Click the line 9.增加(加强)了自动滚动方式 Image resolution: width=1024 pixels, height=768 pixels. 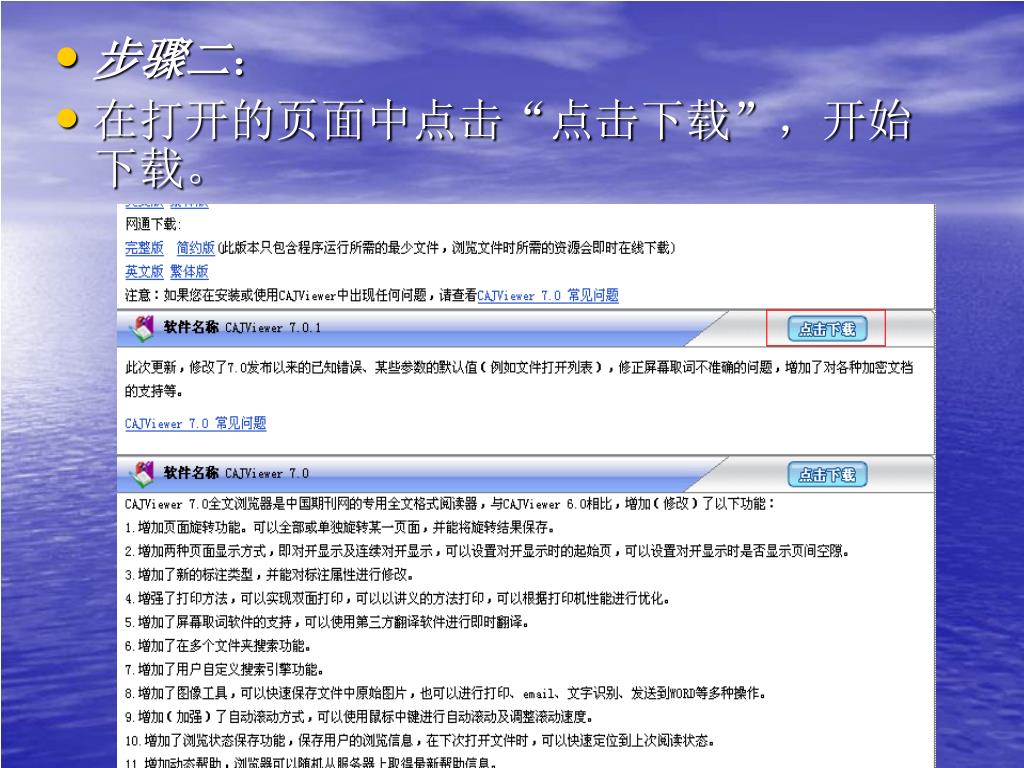[359, 716]
